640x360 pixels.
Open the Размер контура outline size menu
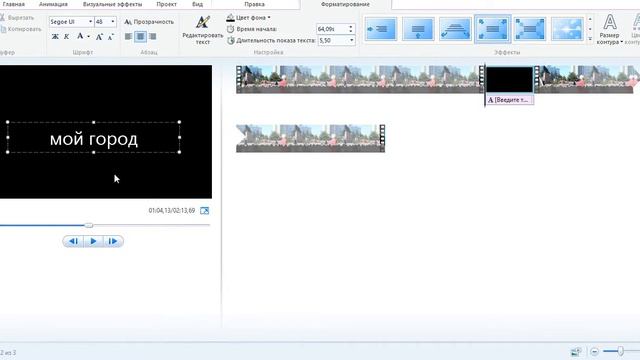click(609, 29)
